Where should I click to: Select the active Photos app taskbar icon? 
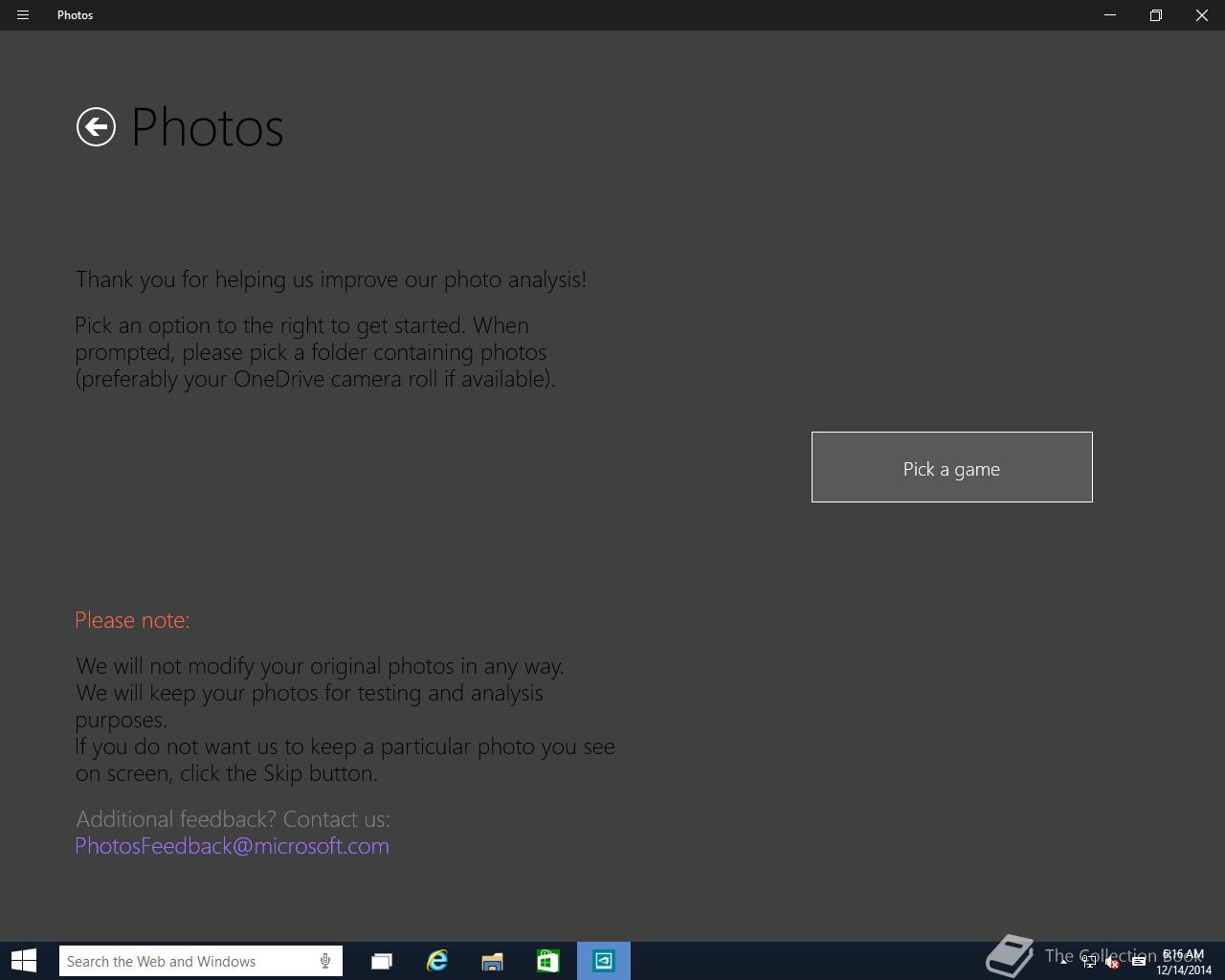(x=604, y=961)
